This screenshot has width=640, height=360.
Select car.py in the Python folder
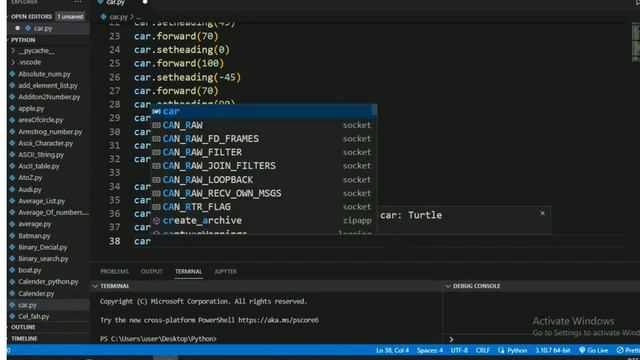tap(27, 305)
